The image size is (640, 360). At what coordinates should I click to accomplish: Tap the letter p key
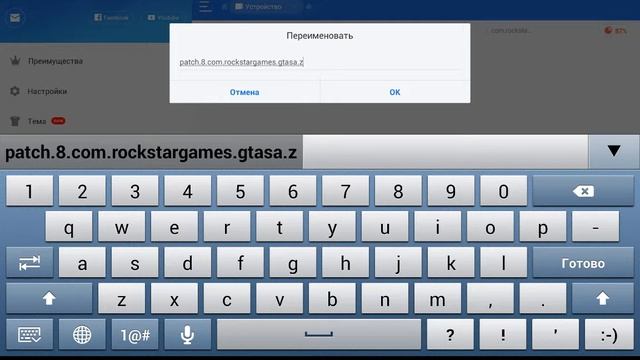(543, 227)
